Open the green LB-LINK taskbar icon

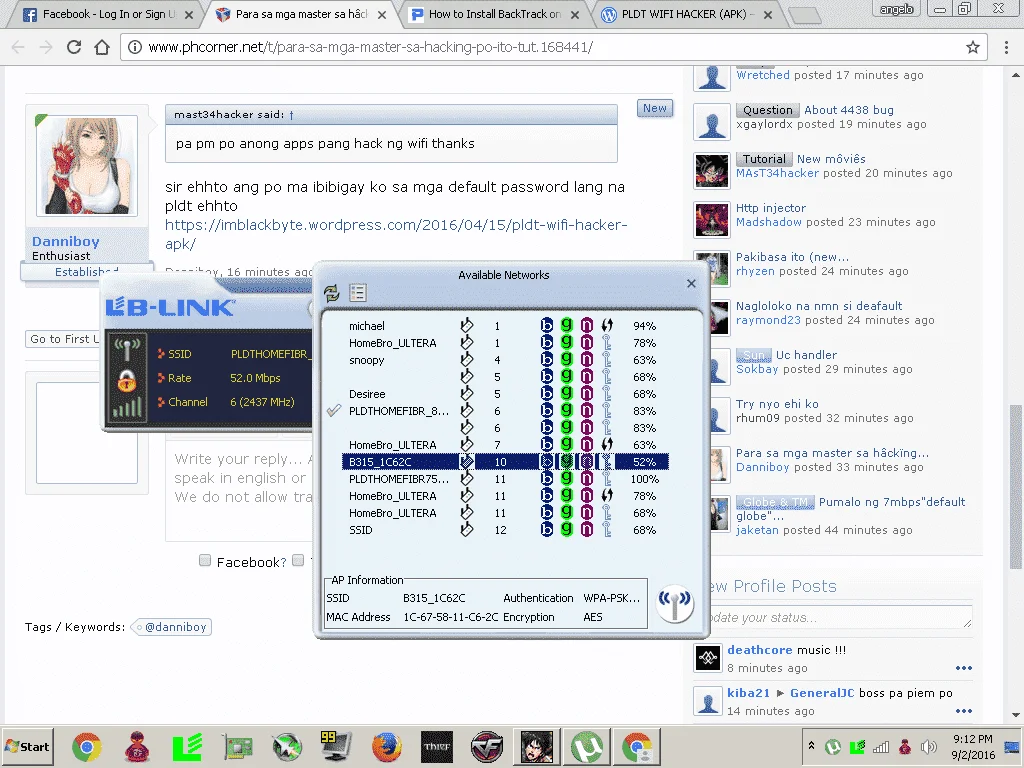pos(187,747)
